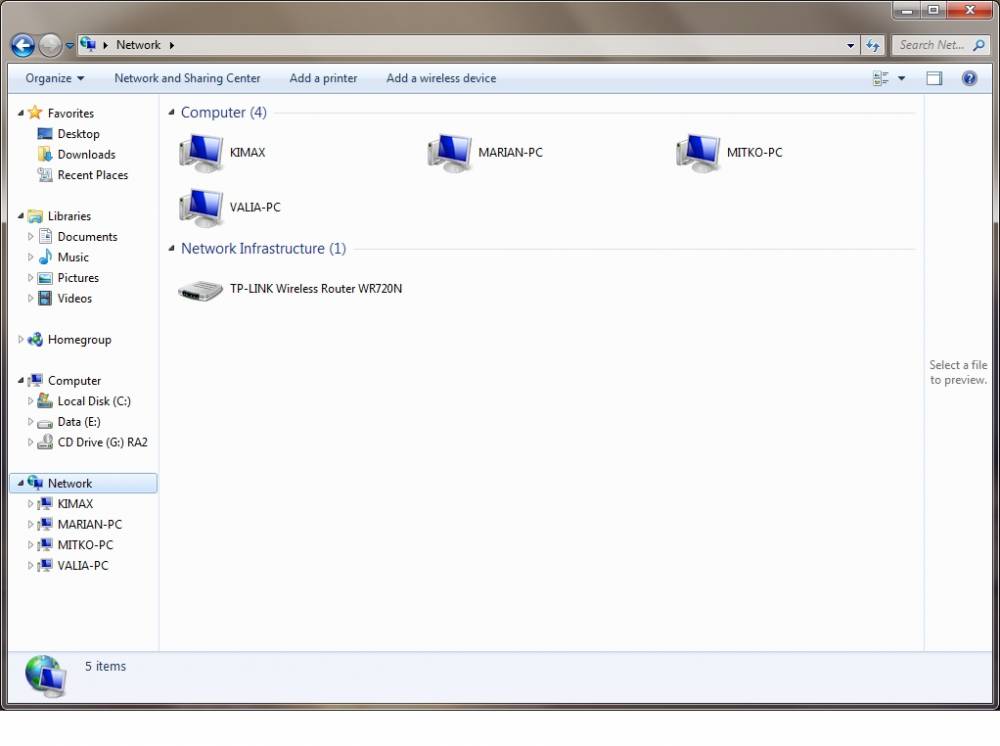The width and height of the screenshot is (1000, 746).
Task: Open the Organize menu
Action: tap(54, 78)
